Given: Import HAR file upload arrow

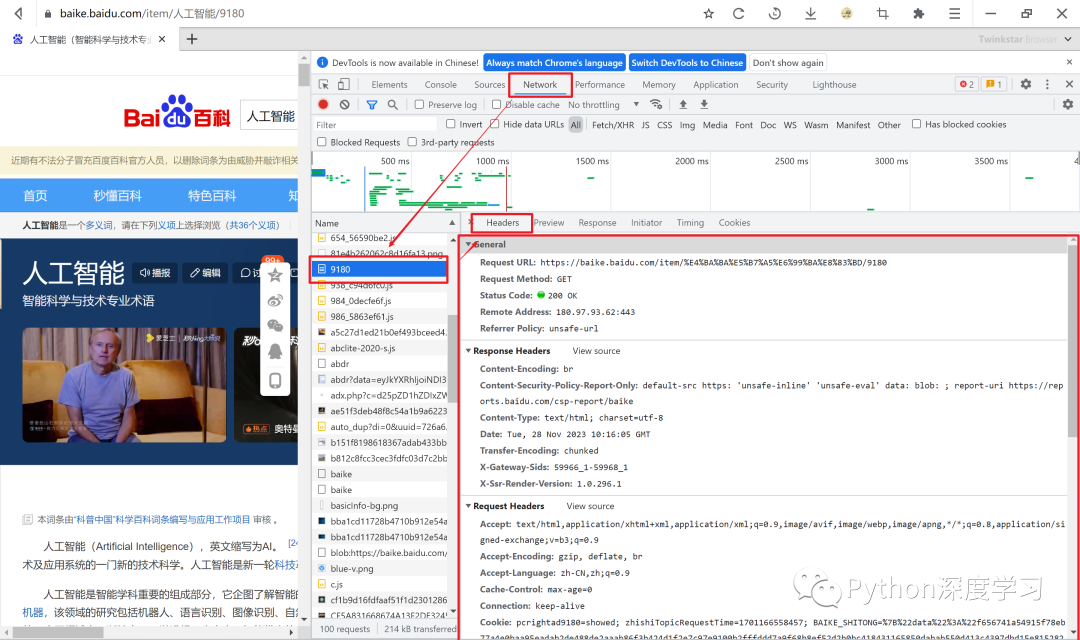Looking at the screenshot, I should [x=683, y=105].
